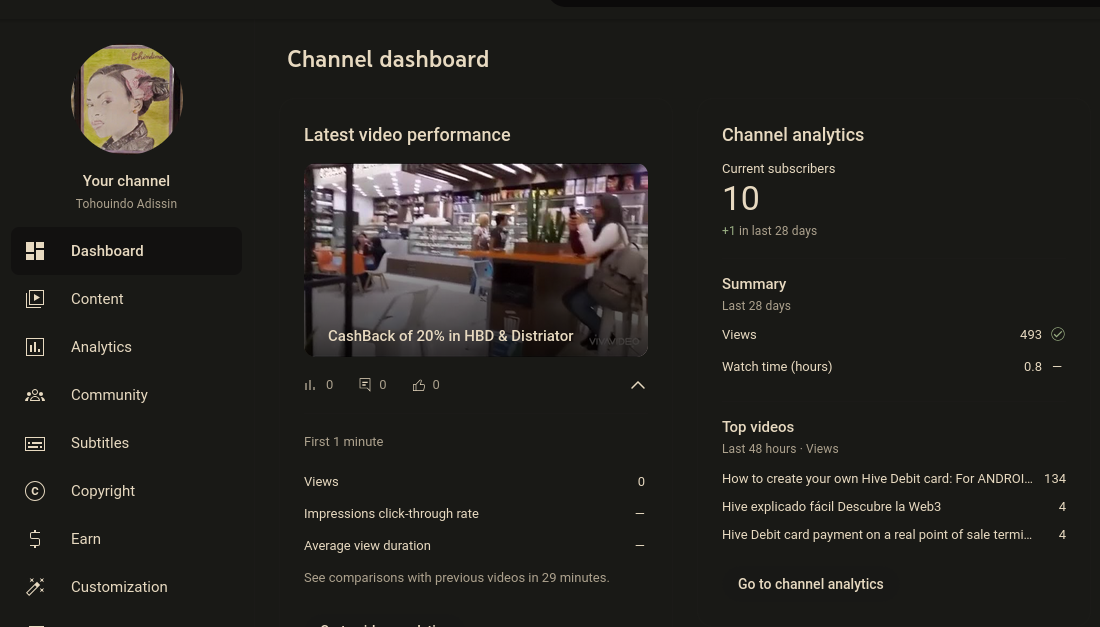The image size is (1100, 627).
Task: Click the 134 views count
Action: coord(1055,479)
